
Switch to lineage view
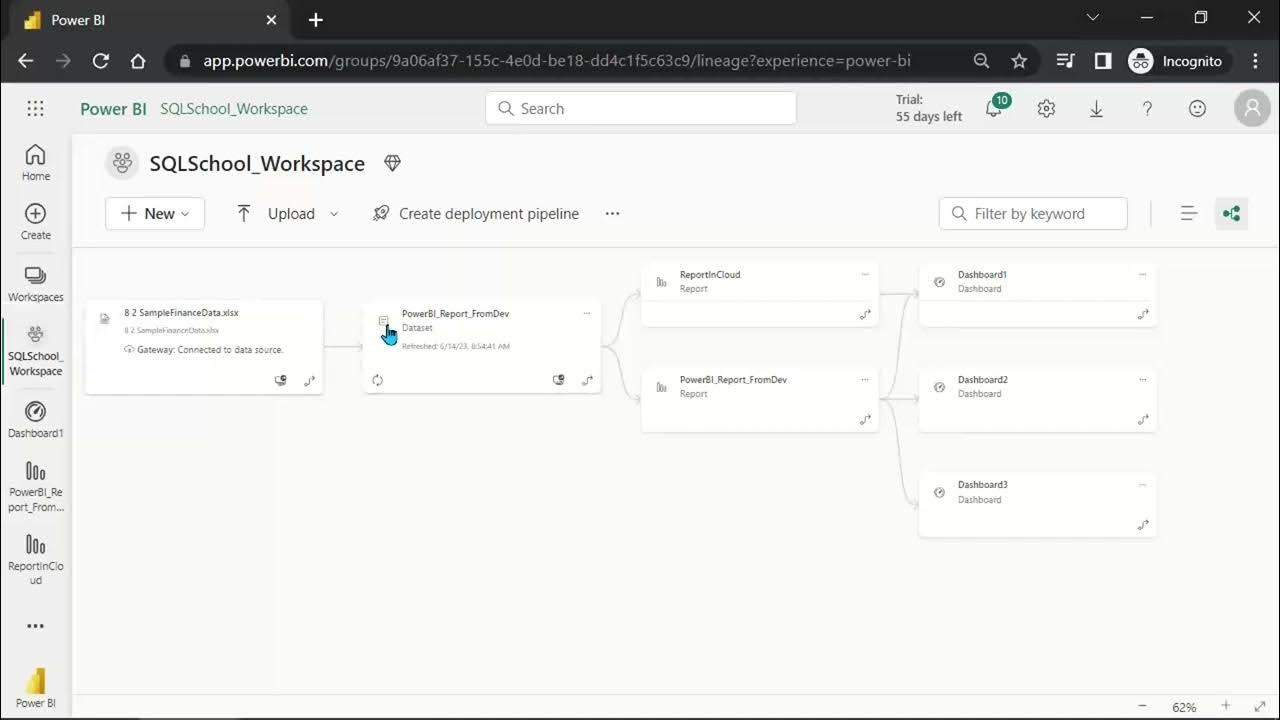pyautogui.click(x=1231, y=213)
